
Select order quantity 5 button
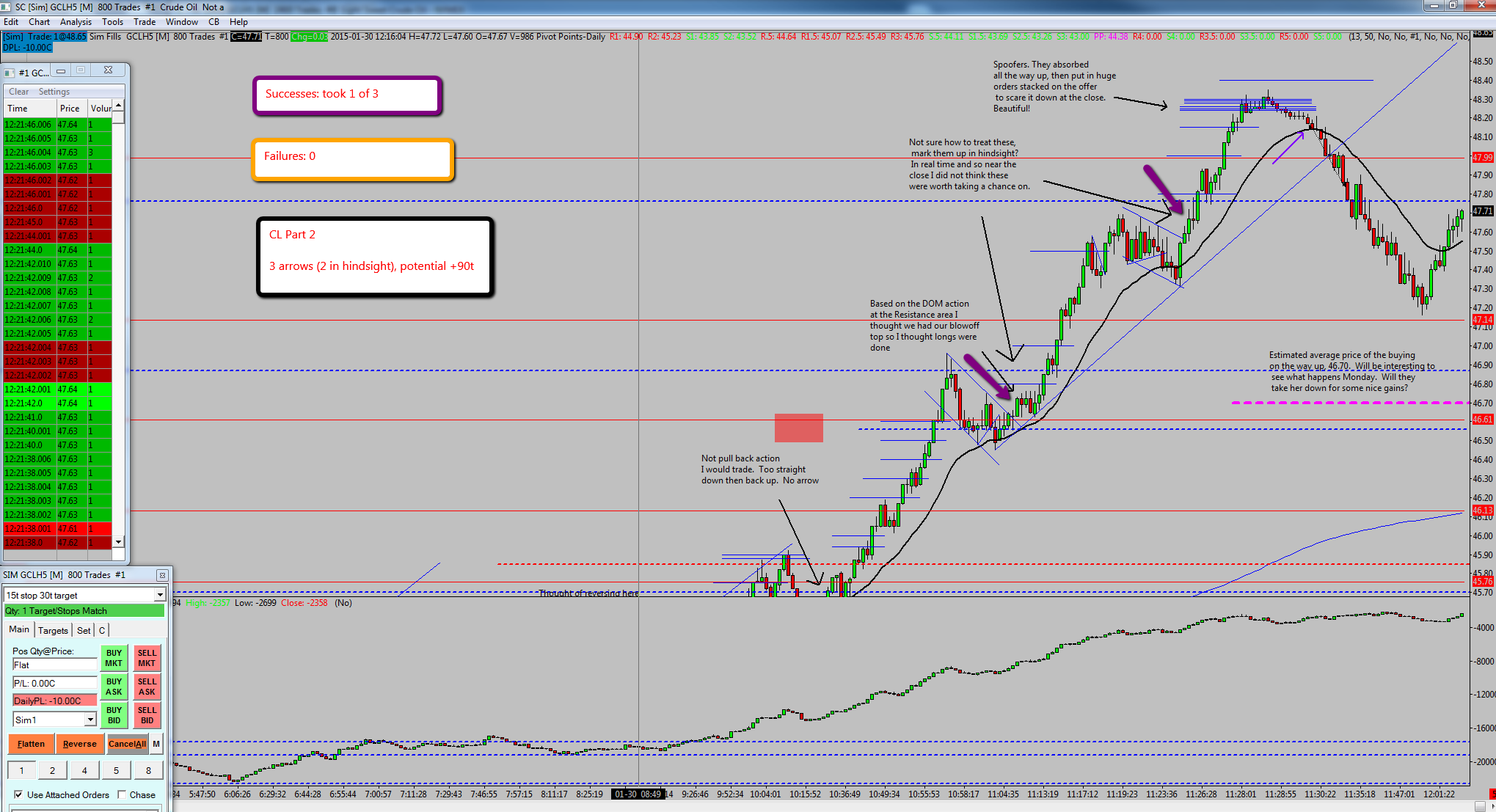point(116,770)
